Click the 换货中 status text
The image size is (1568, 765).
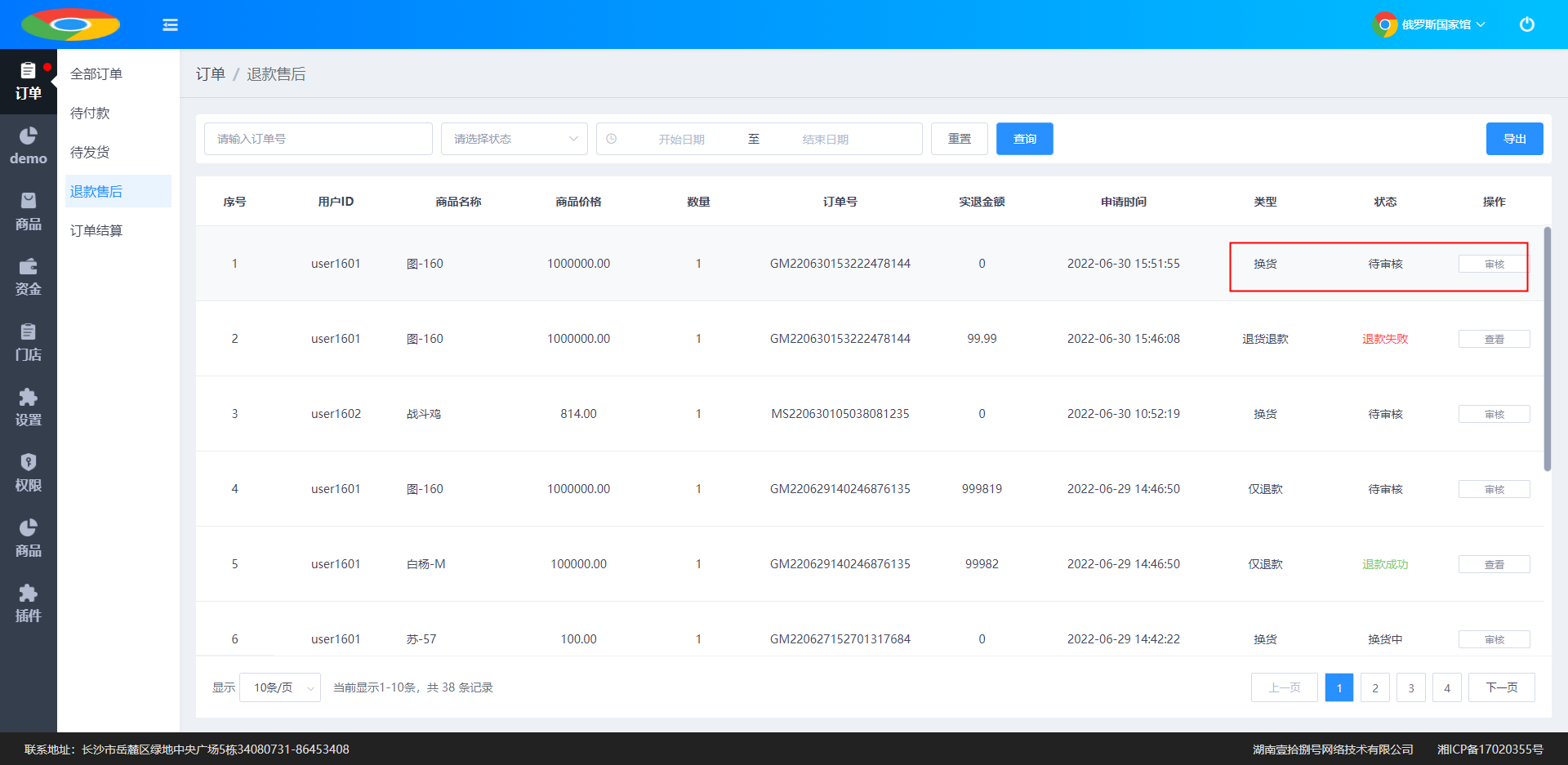1386,639
